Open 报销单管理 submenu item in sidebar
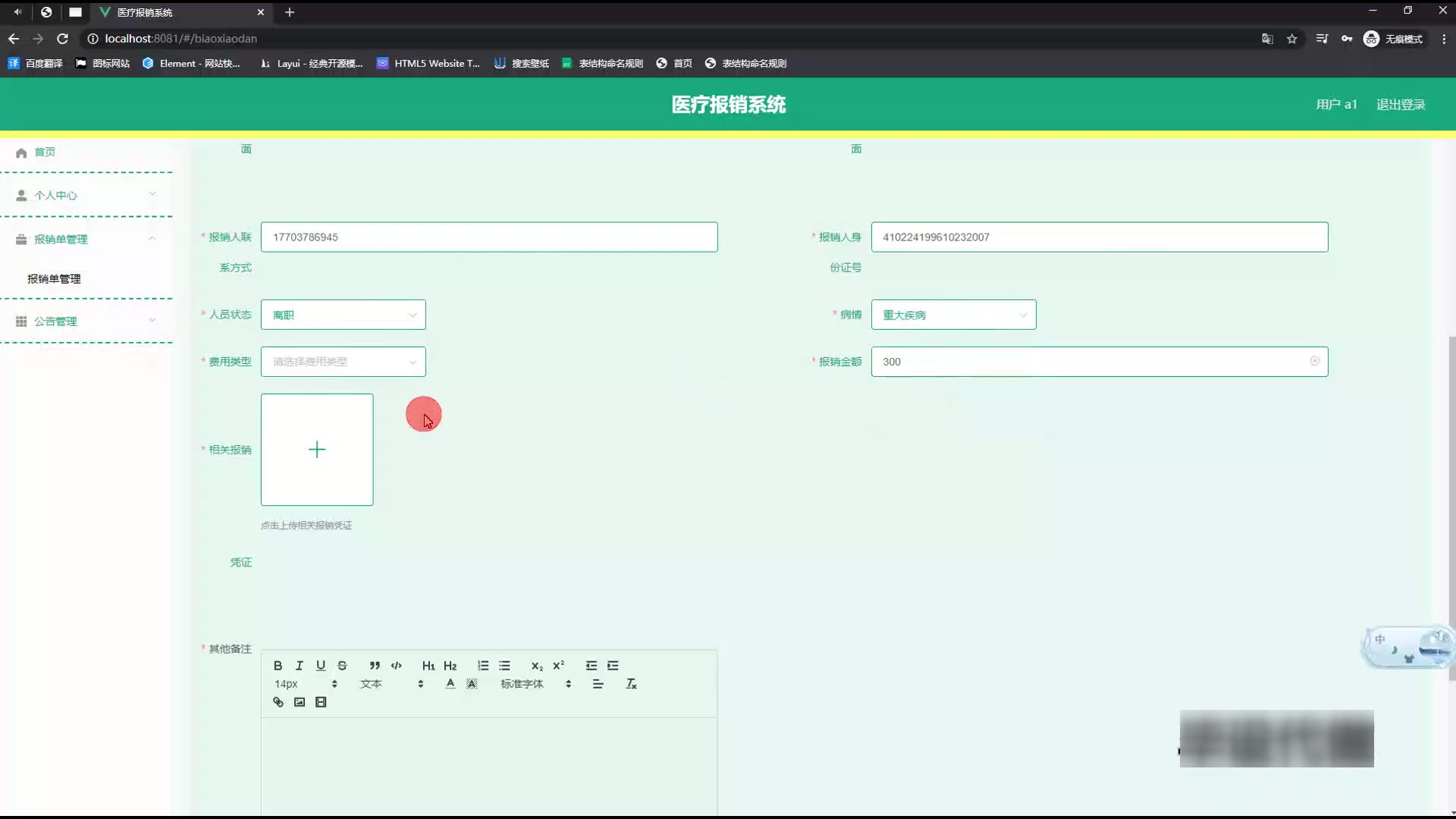1456x819 pixels. 54,279
